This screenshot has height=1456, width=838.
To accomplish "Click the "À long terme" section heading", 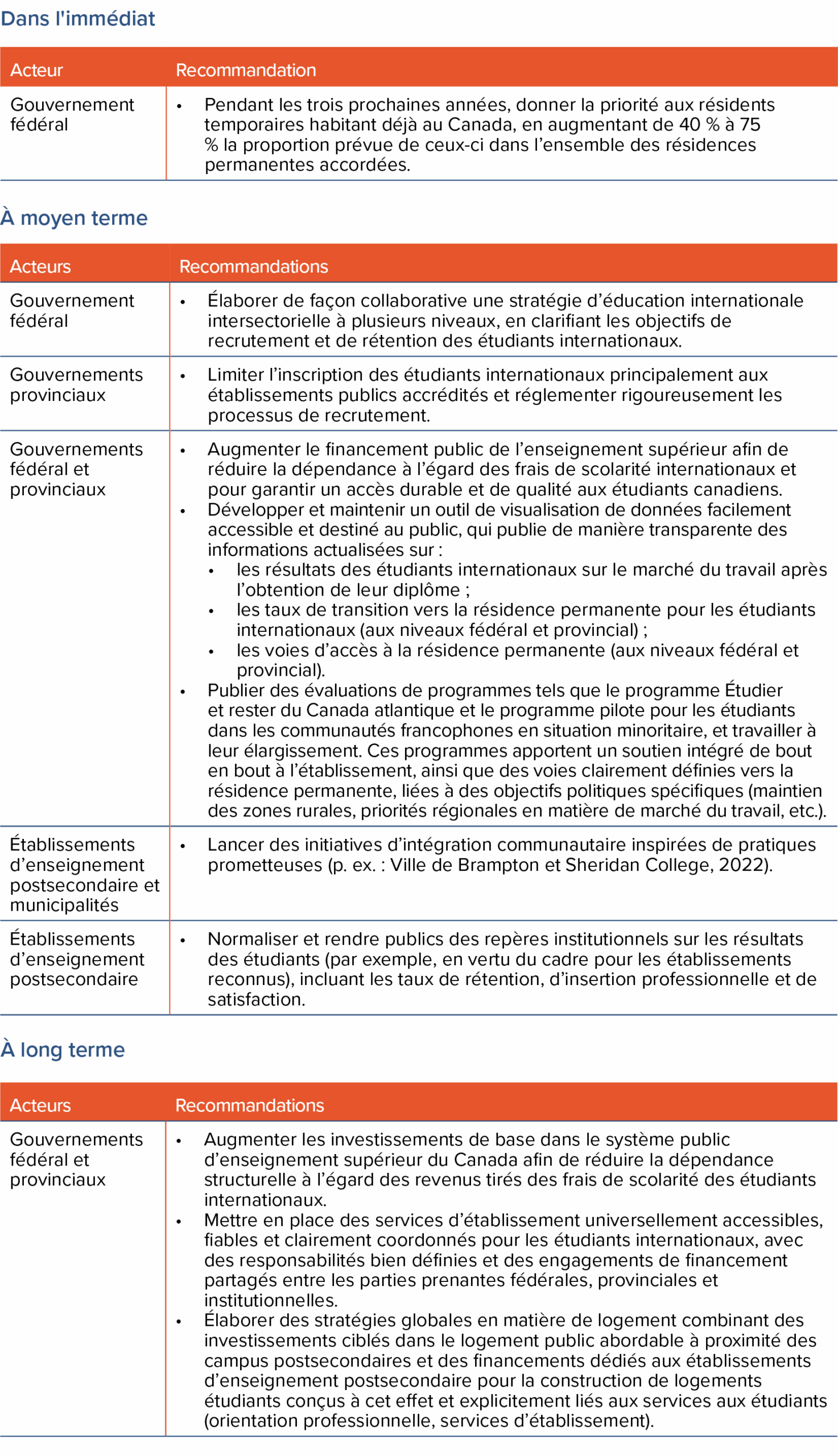I will (63, 1049).
